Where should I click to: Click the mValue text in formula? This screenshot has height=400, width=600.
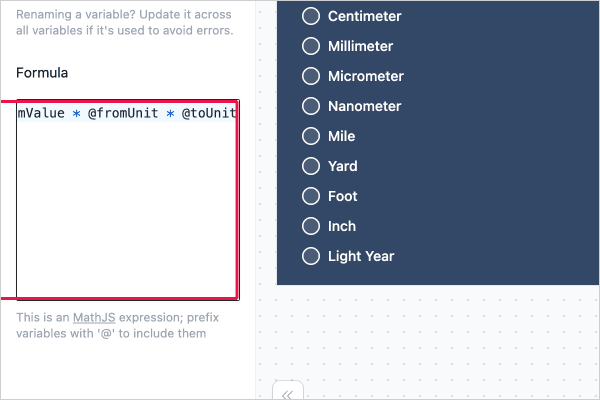coord(41,113)
